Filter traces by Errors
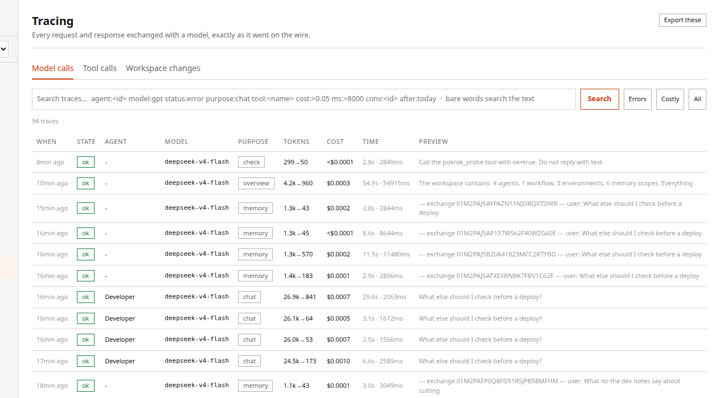 [637, 99]
